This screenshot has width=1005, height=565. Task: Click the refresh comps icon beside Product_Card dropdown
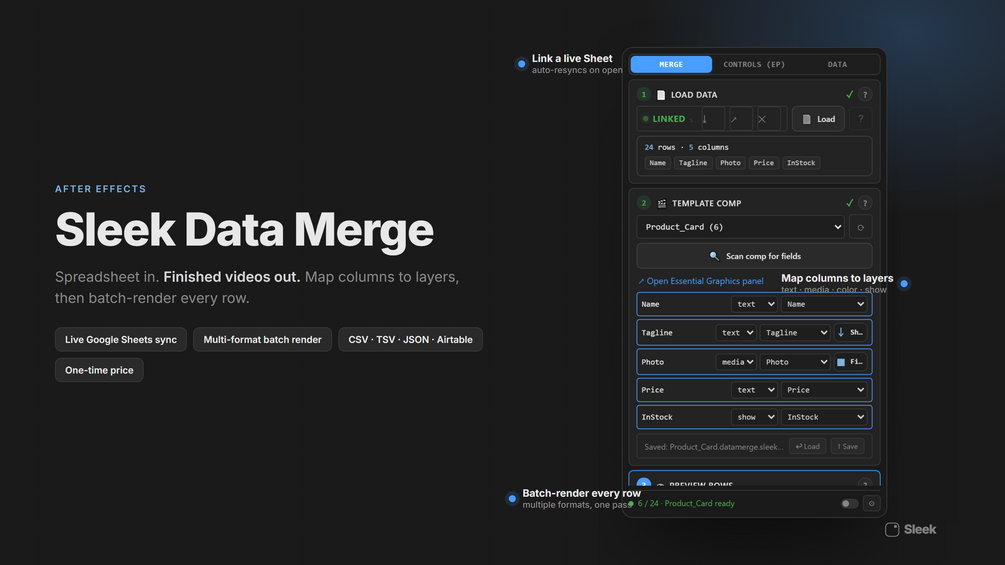click(861, 227)
